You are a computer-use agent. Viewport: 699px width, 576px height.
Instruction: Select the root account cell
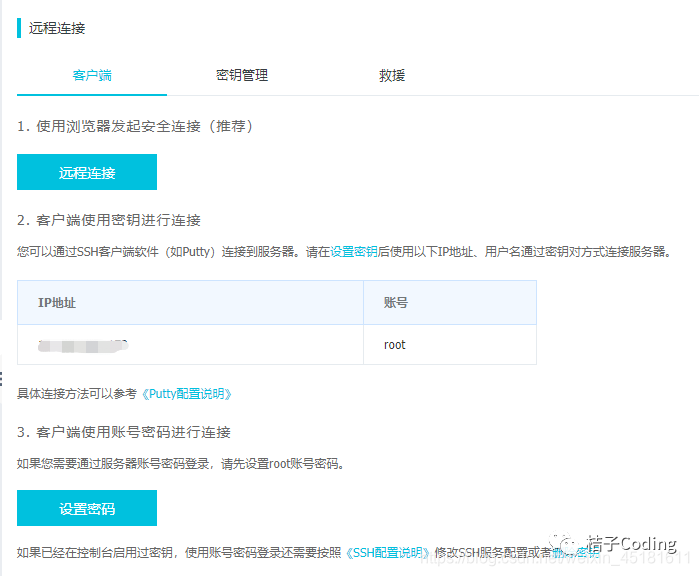450,345
